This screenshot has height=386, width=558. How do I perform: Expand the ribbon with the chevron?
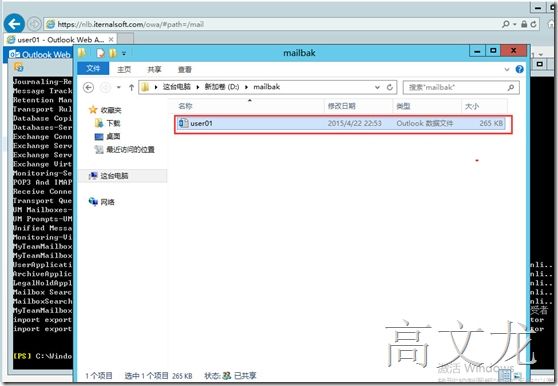(507, 69)
